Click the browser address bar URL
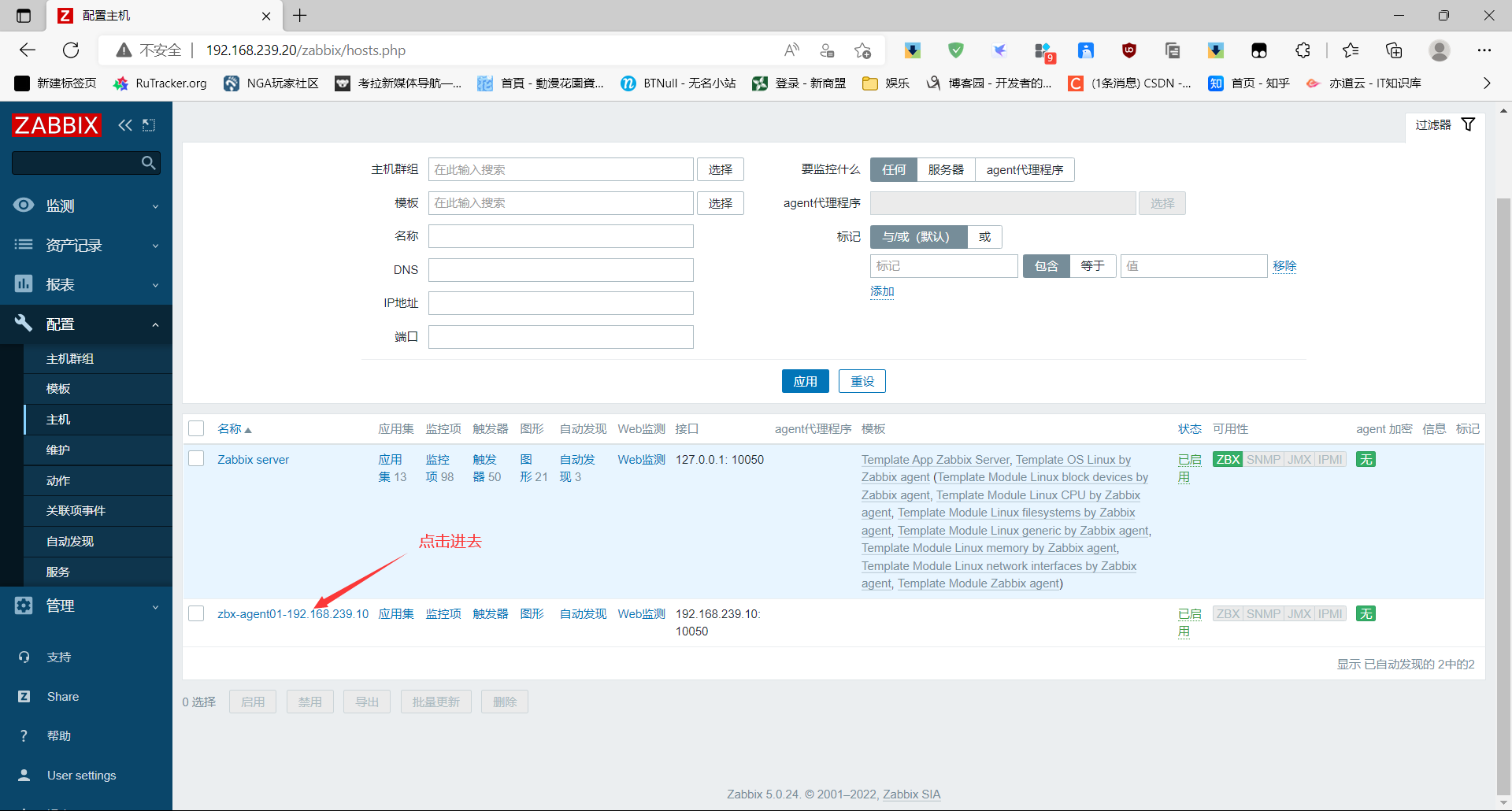This screenshot has width=1512, height=811. coord(306,50)
